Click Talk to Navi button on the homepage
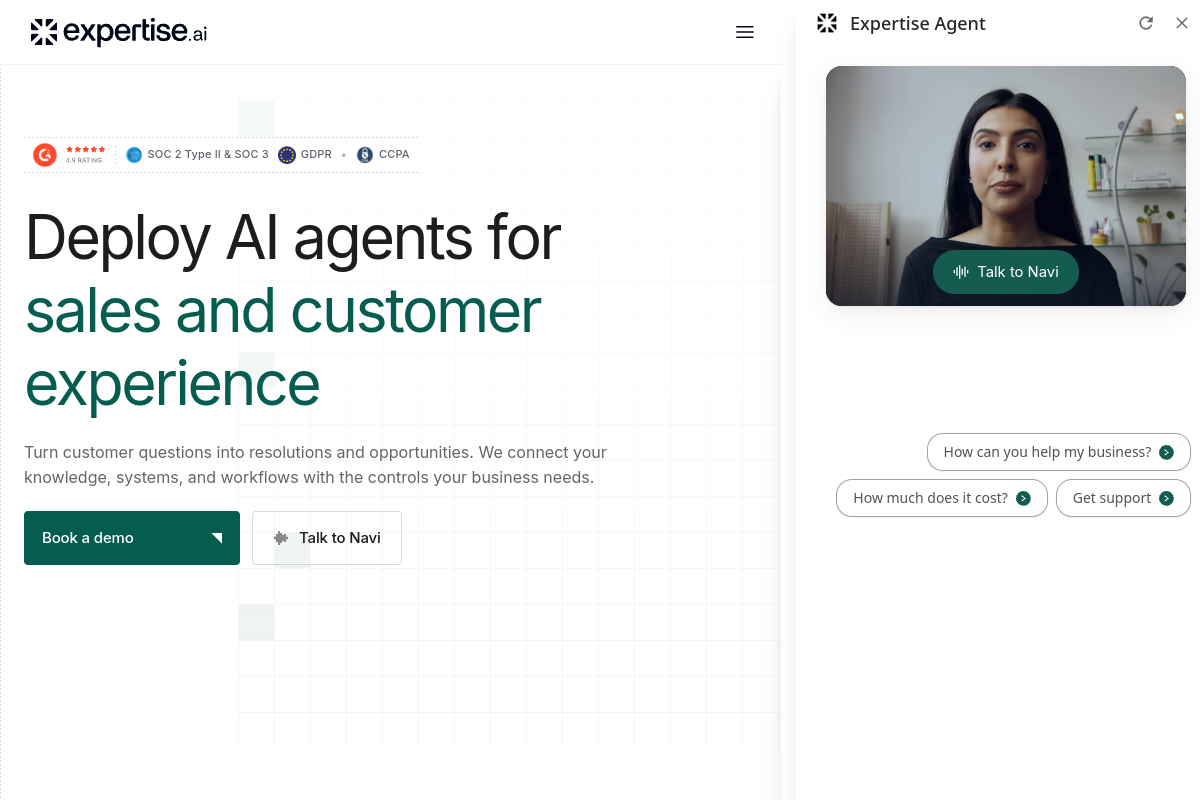 click(327, 538)
